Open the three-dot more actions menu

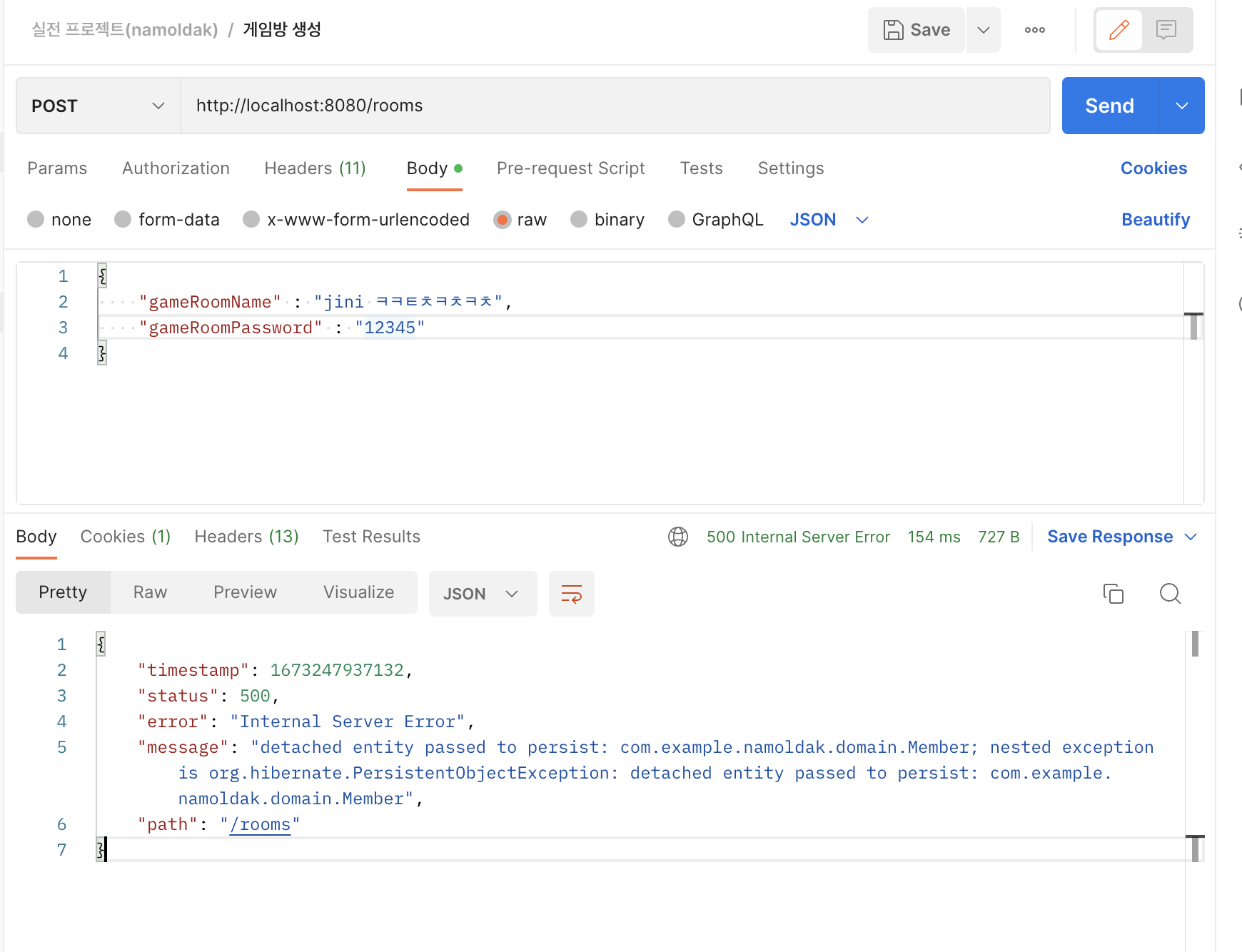(1035, 30)
